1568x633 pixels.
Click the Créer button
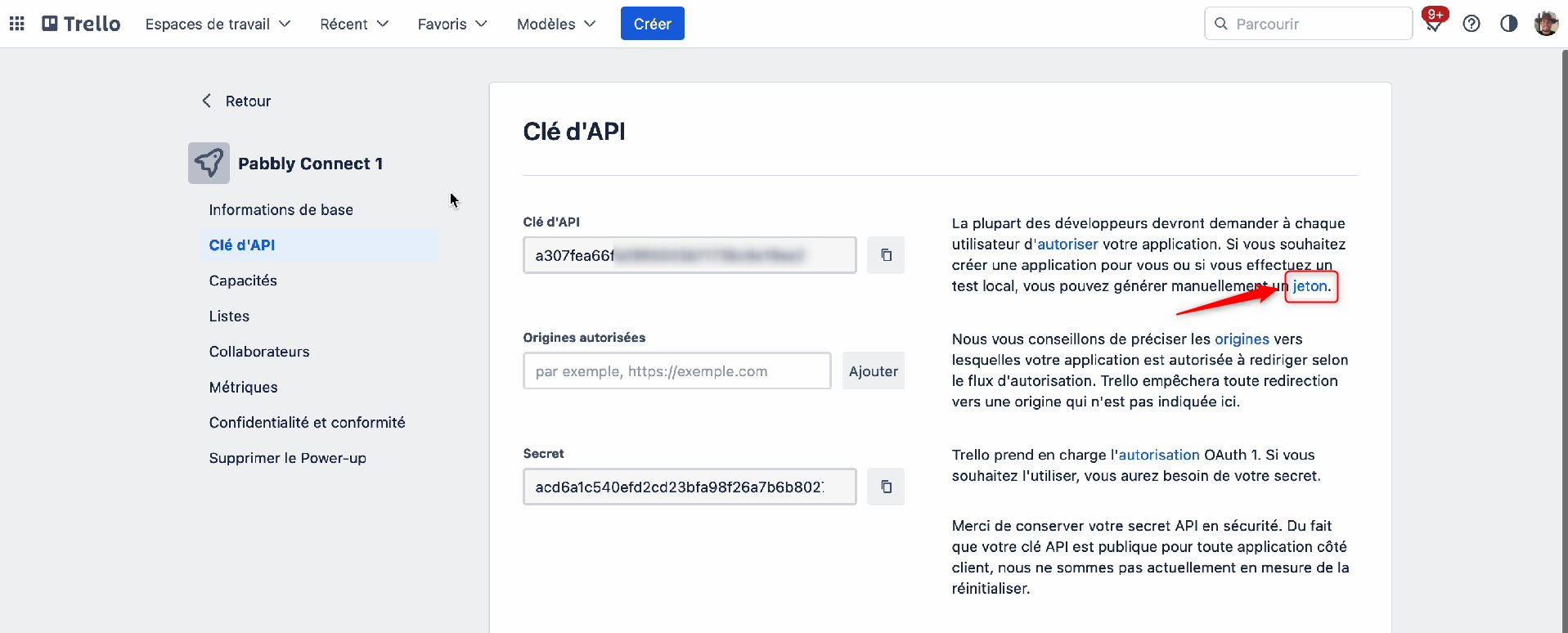click(653, 24)
